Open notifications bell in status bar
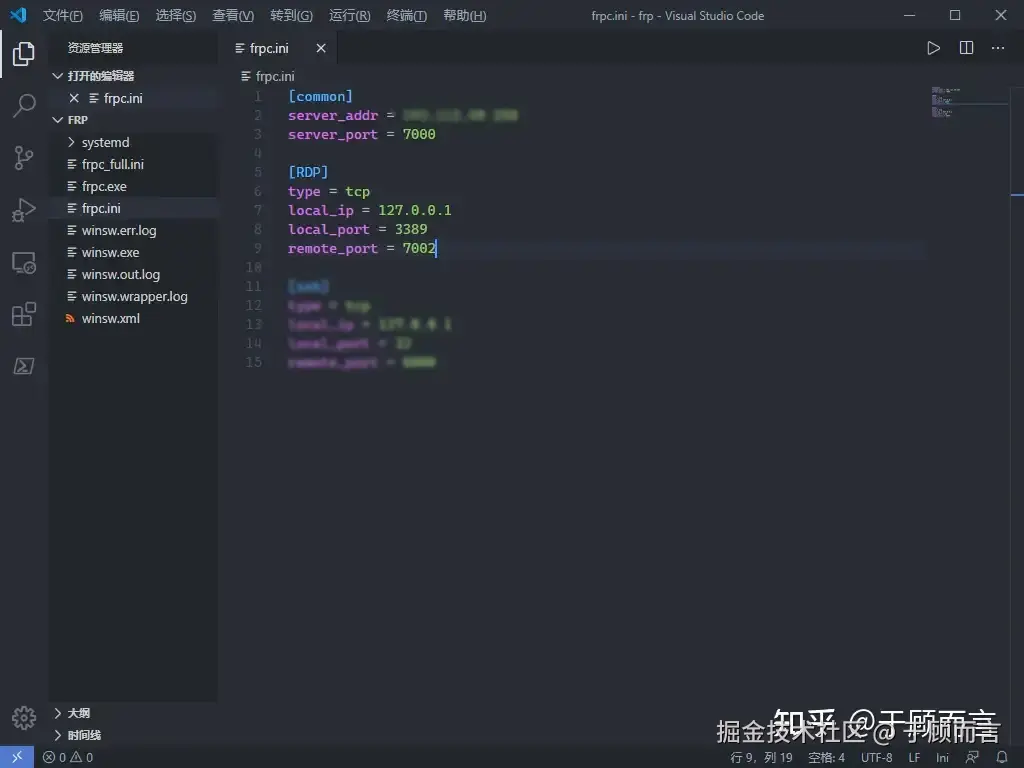The width and height of the screenshot is (1024, 768). click(x=1002, y=757)
